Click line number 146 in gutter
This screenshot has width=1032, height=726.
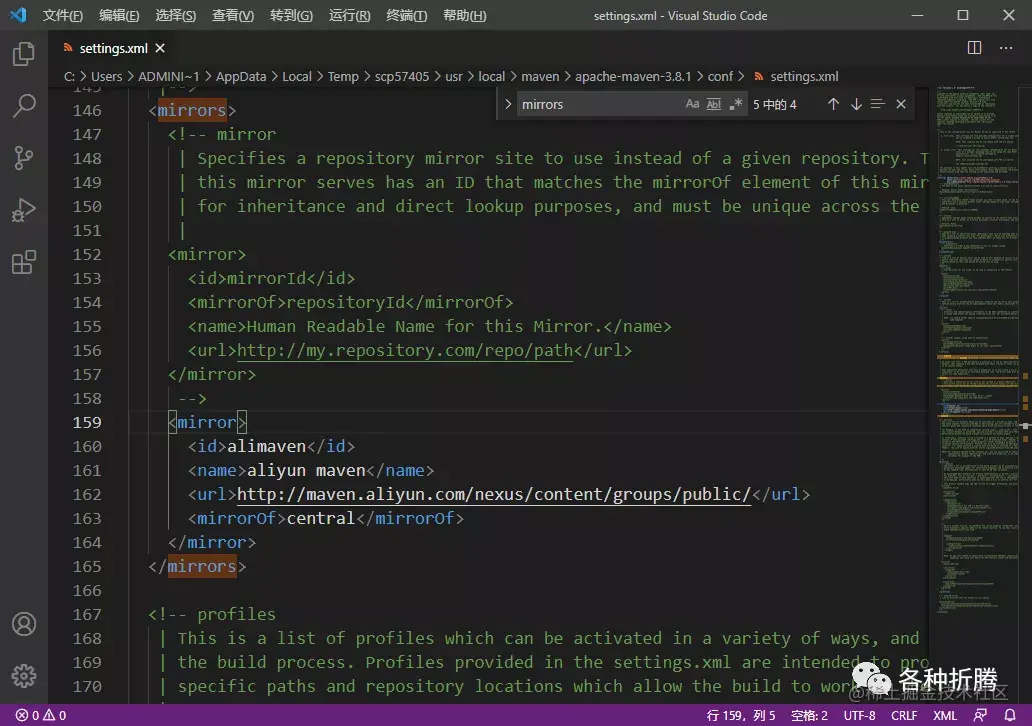(87, 111)
